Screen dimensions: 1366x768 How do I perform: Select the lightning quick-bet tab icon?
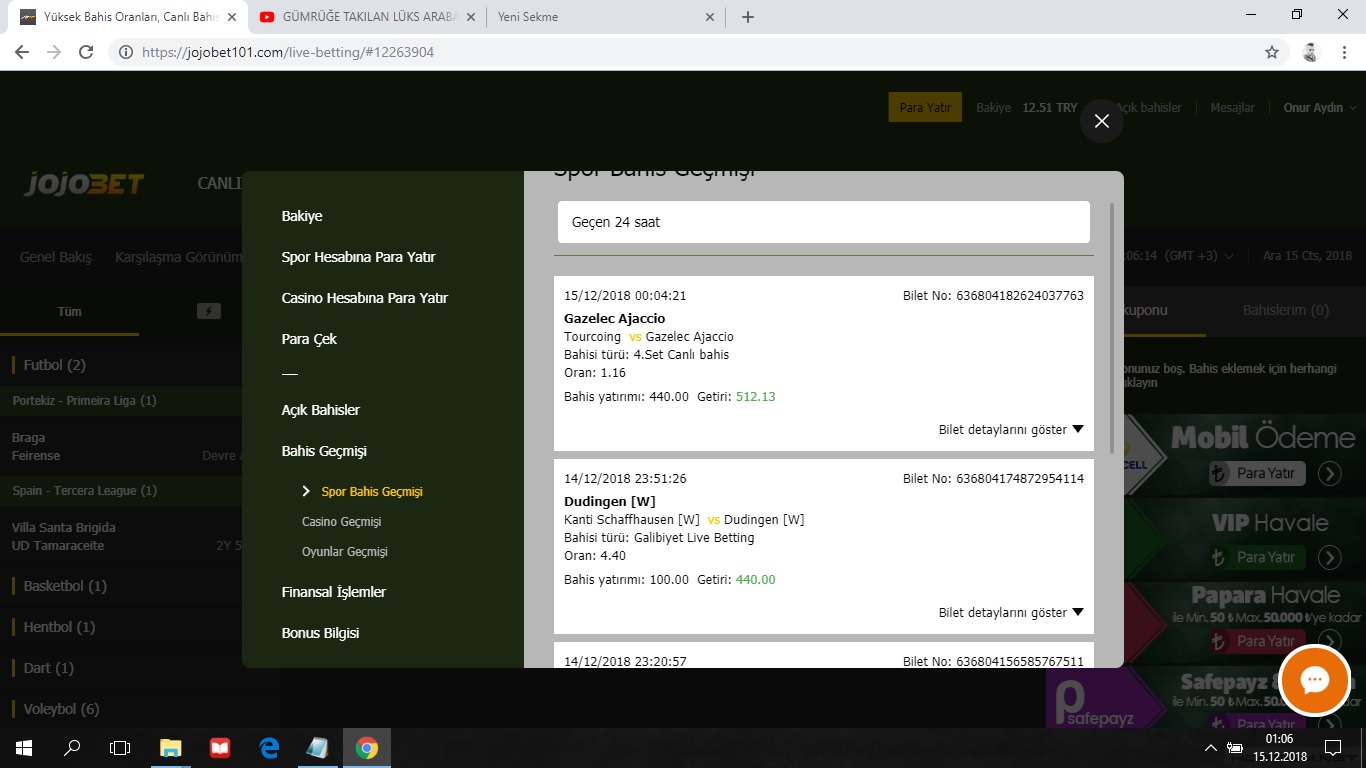pyautogui.click(x=208, y=311)
